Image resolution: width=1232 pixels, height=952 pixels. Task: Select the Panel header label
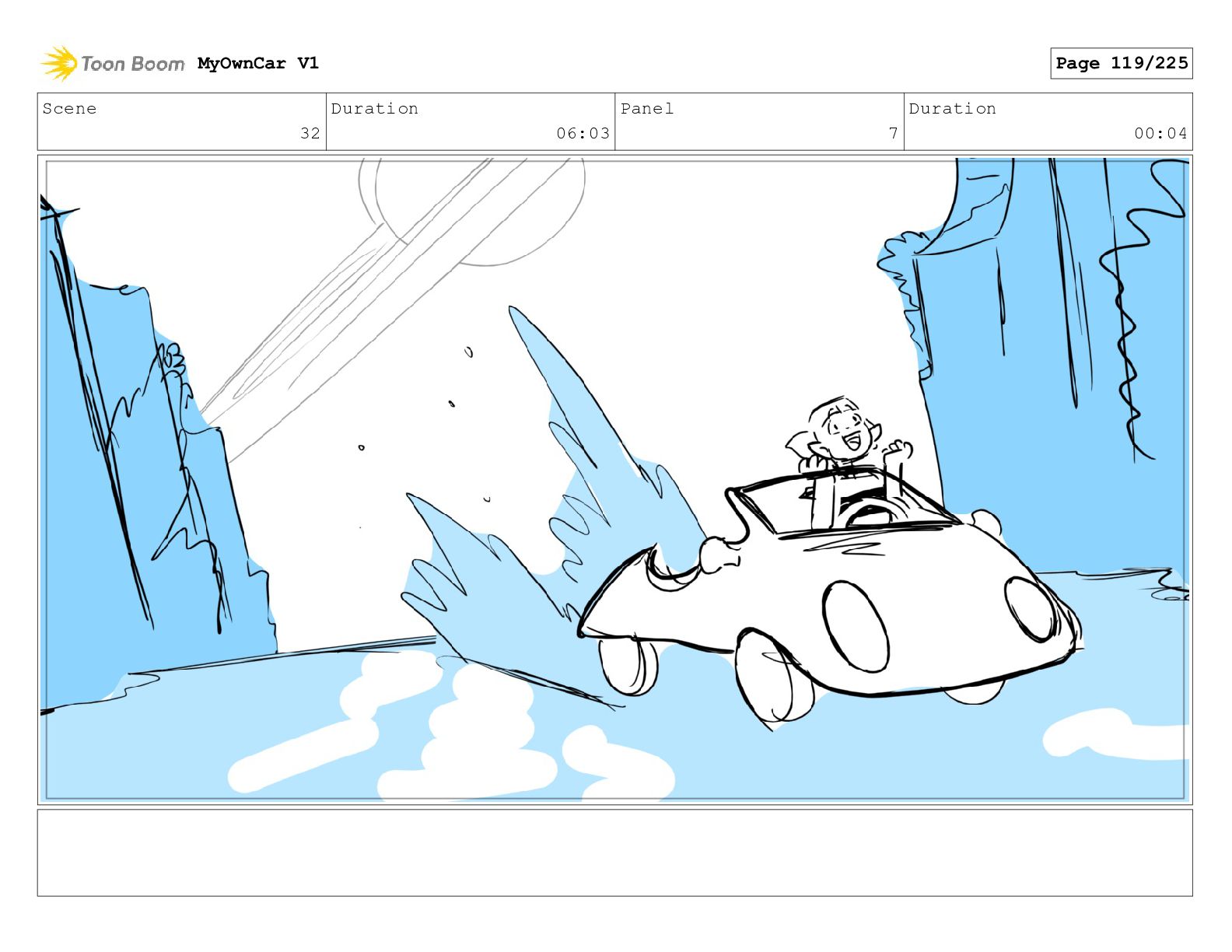[647, 109]
